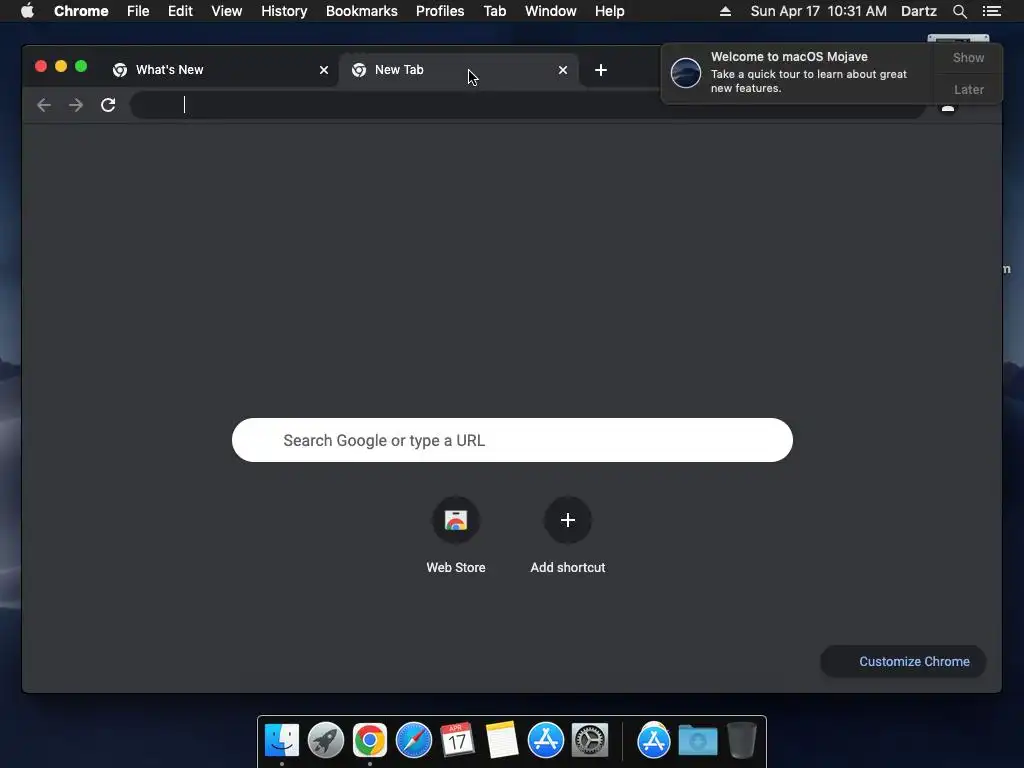Image resolution: width=1024 pixels, height=768 pixels.
Task: Open the Profiles menu
Action: (440, 11)
